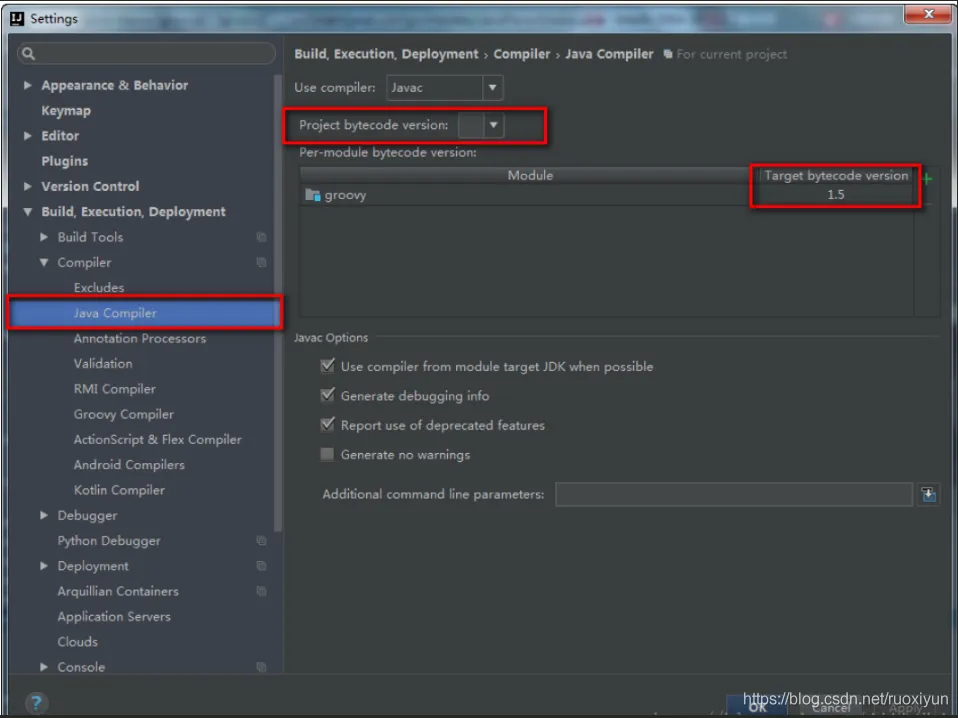Screen dimensions: 958x718
Task: Click the project-level icon next to Compiler
Action: [261, 262]
